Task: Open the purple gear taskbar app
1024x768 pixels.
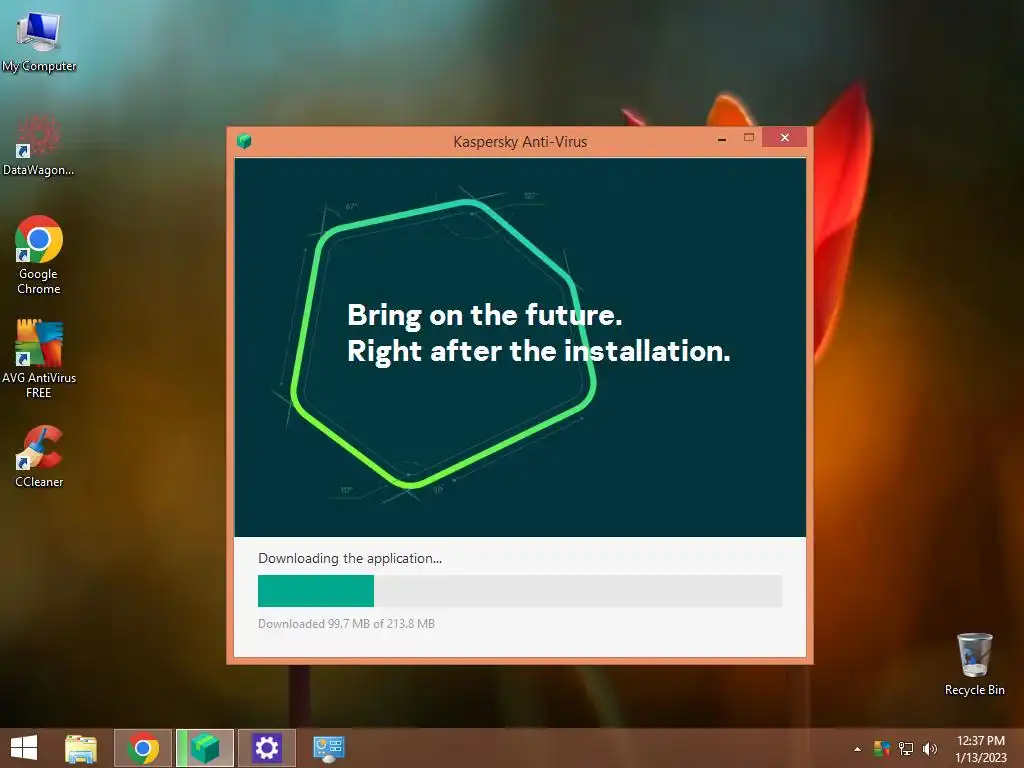Action: pos(266,748)
